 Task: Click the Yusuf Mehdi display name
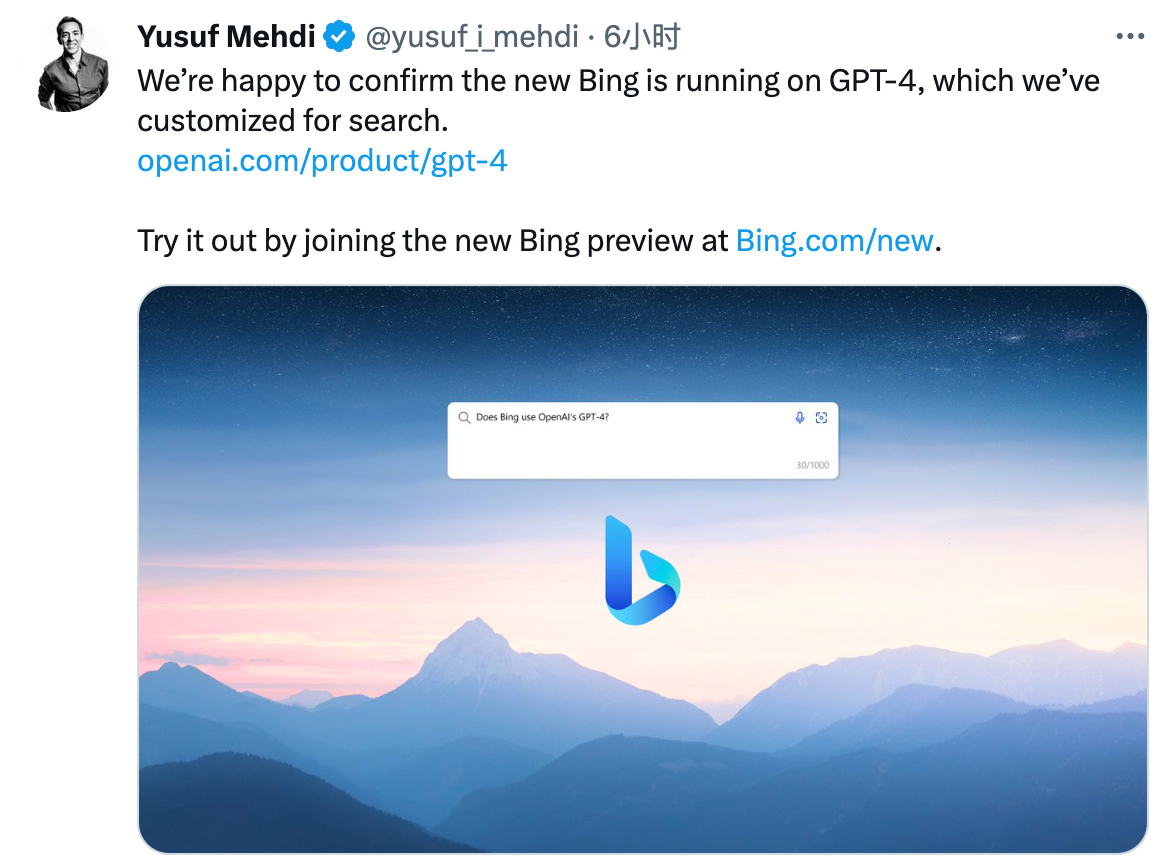point(226,37)
